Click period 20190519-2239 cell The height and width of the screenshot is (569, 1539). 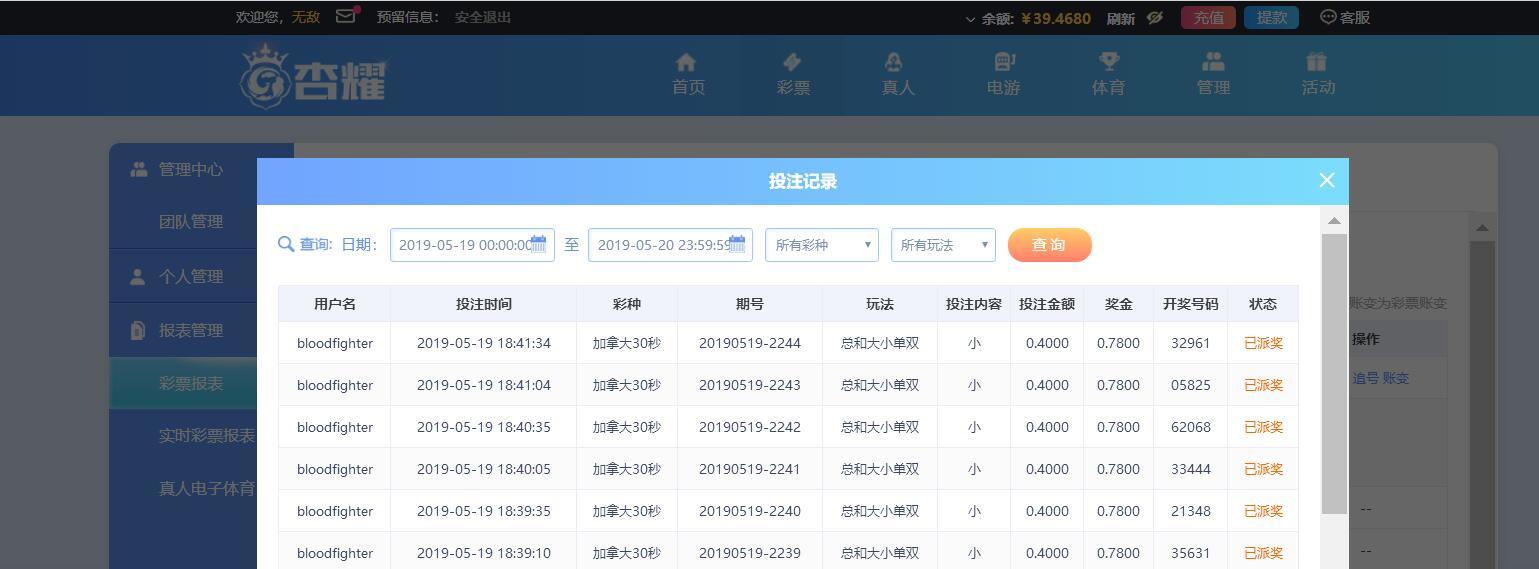coord(749,552)
